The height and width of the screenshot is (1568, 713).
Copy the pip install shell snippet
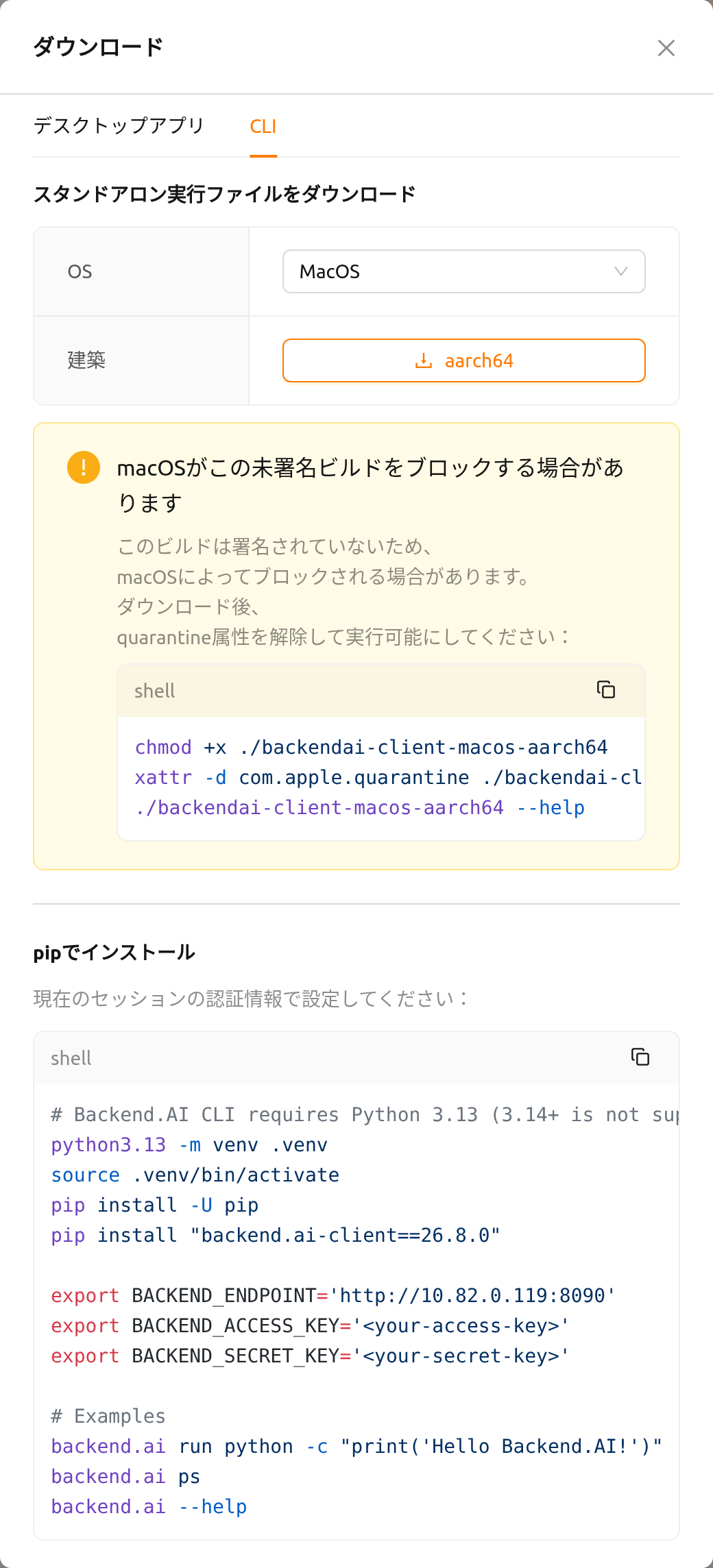click(x=640, y=1057)
